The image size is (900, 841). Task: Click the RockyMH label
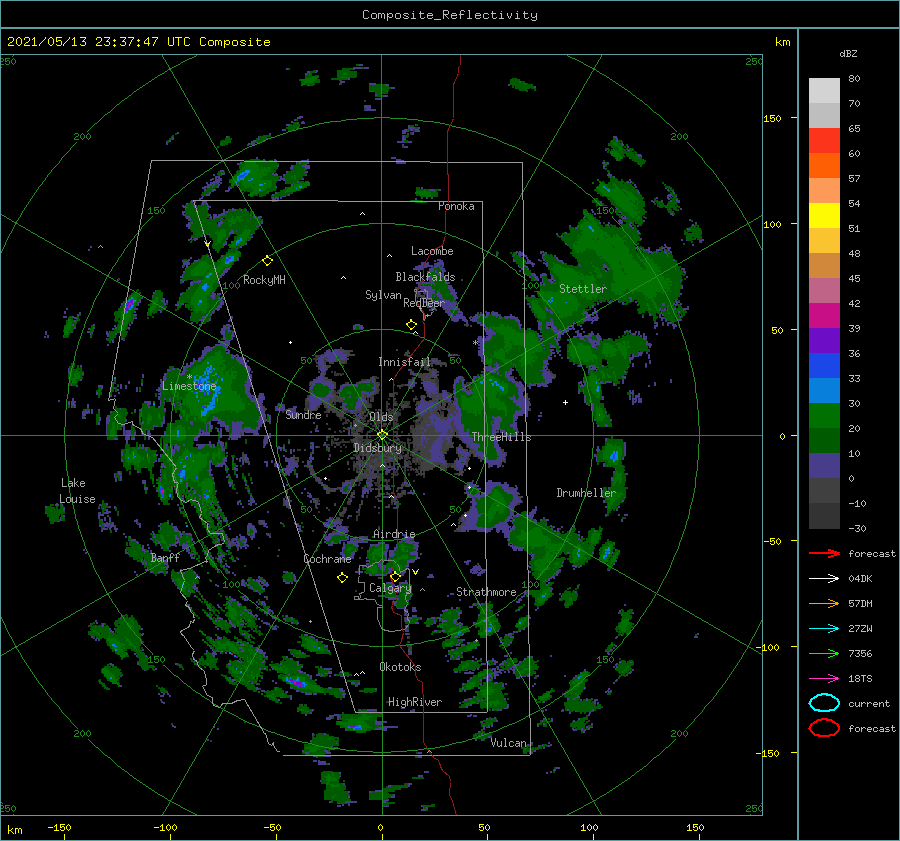click(x=264, y=280)
